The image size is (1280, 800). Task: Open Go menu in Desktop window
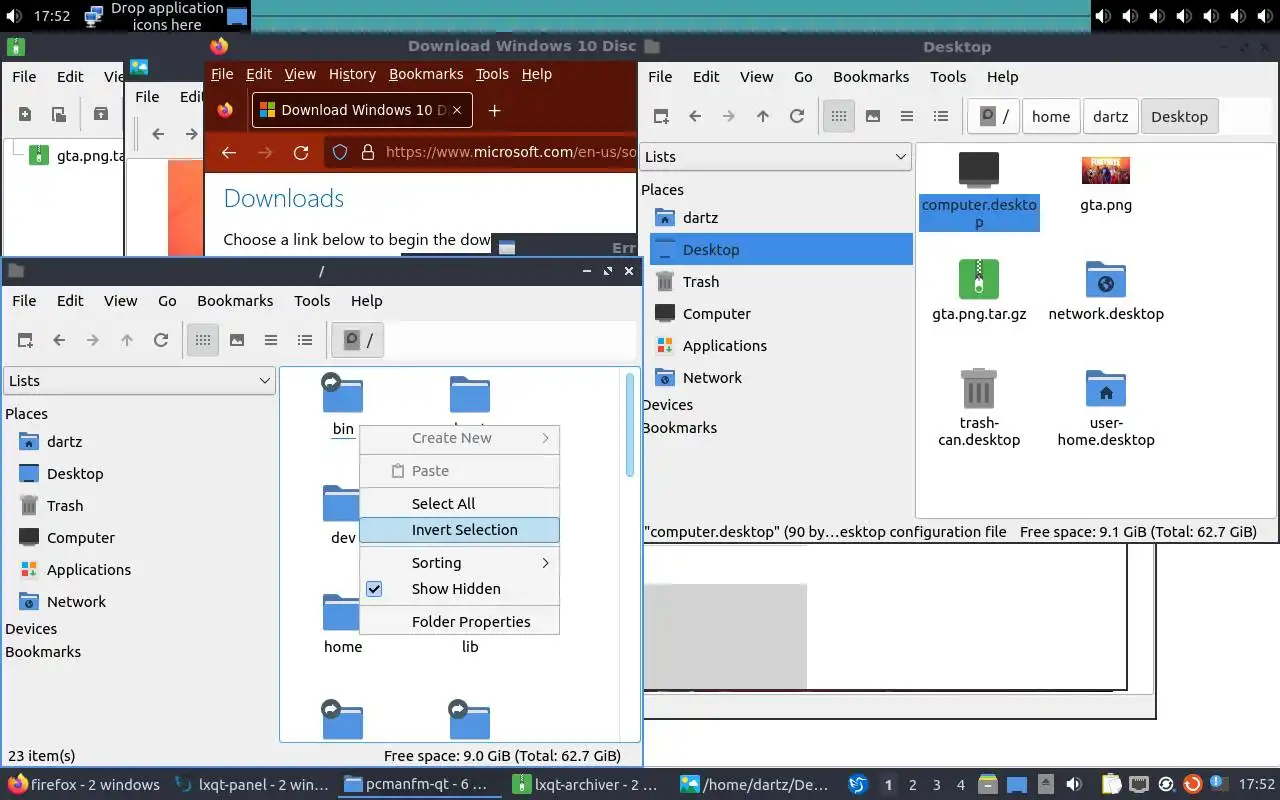coord(803,77)
